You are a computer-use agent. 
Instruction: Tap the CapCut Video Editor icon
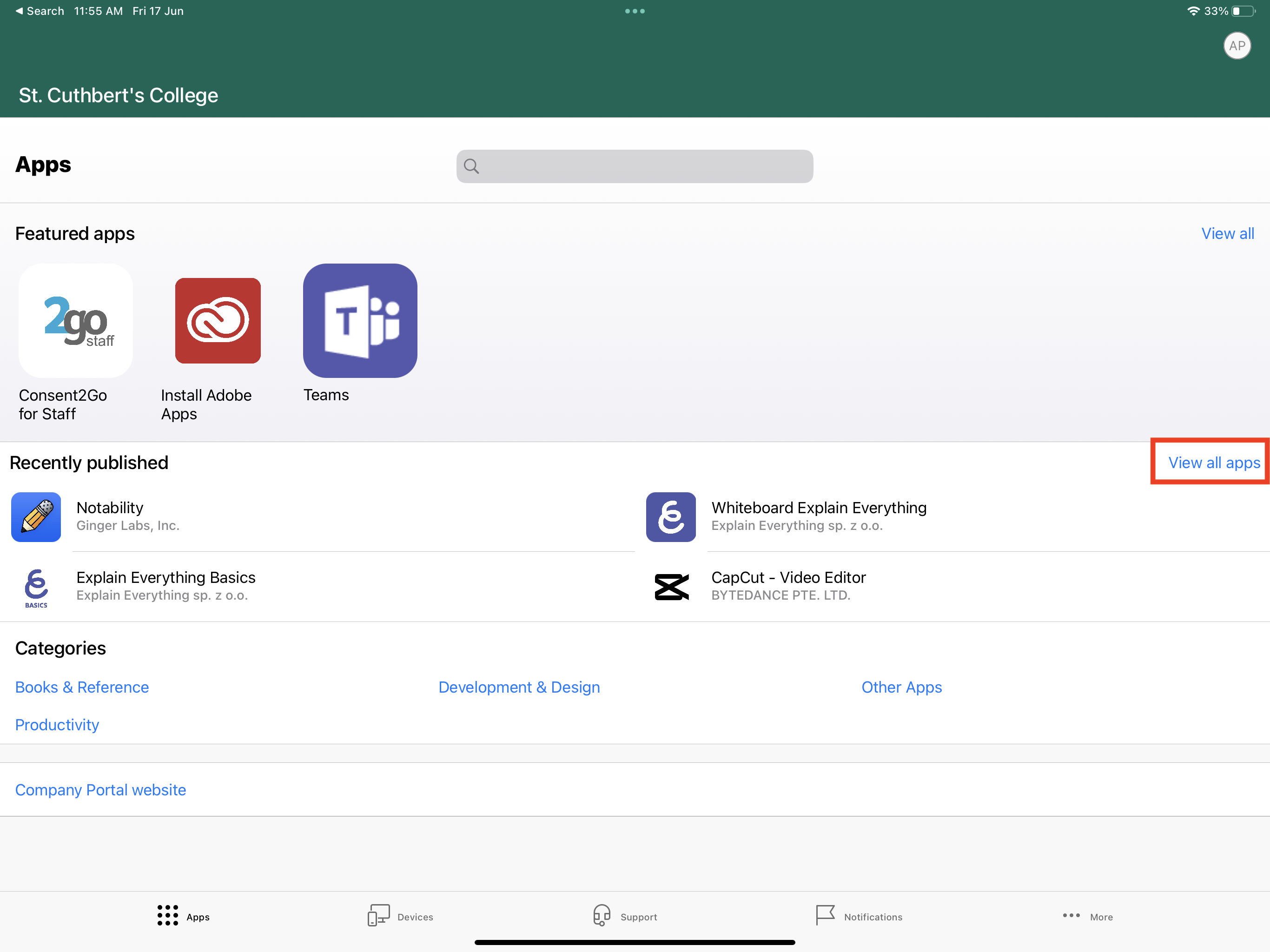(x=671, y=587)
